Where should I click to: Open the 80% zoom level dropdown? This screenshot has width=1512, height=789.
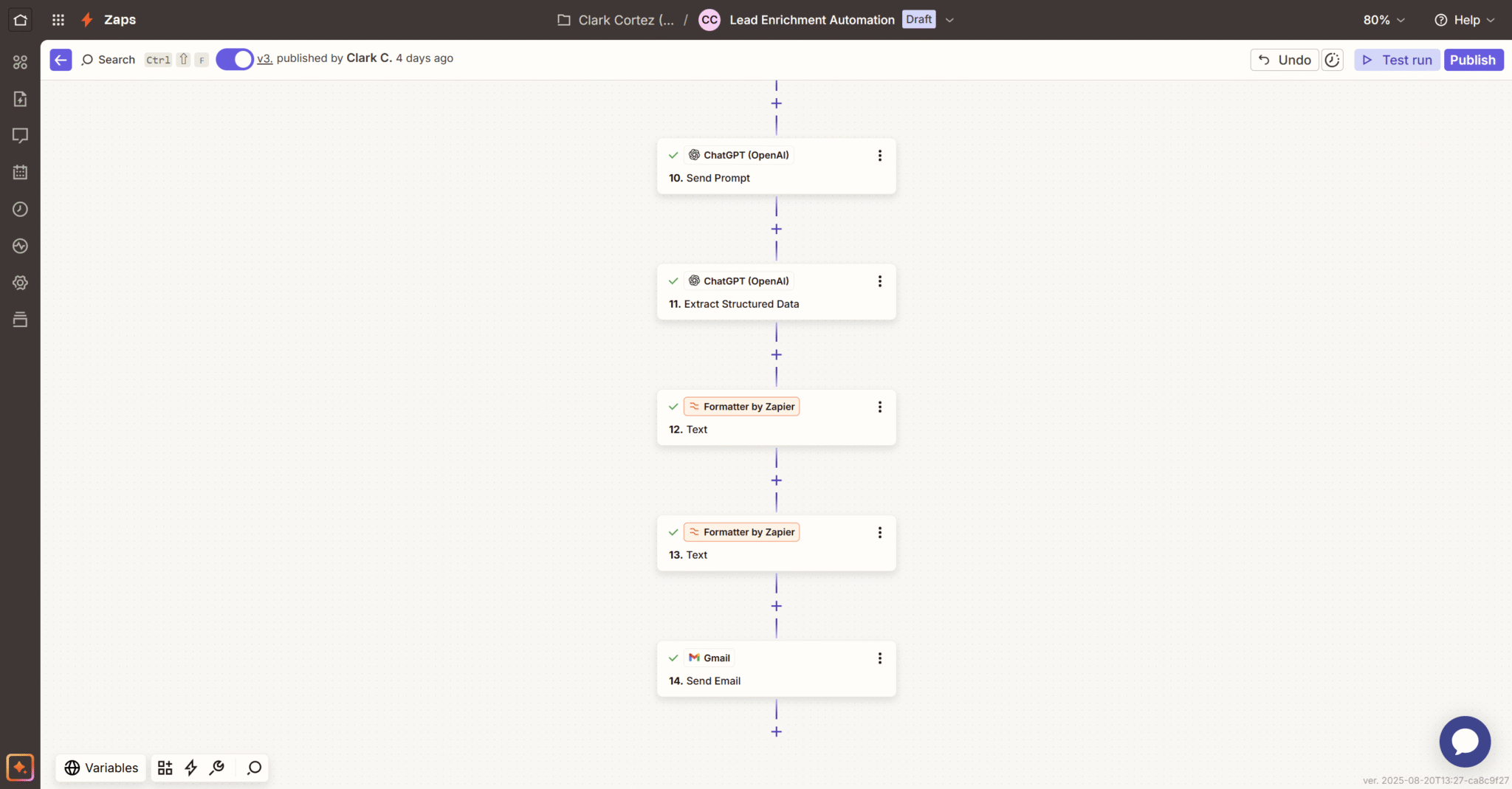pyautogui.click(x=1383, y=20)
